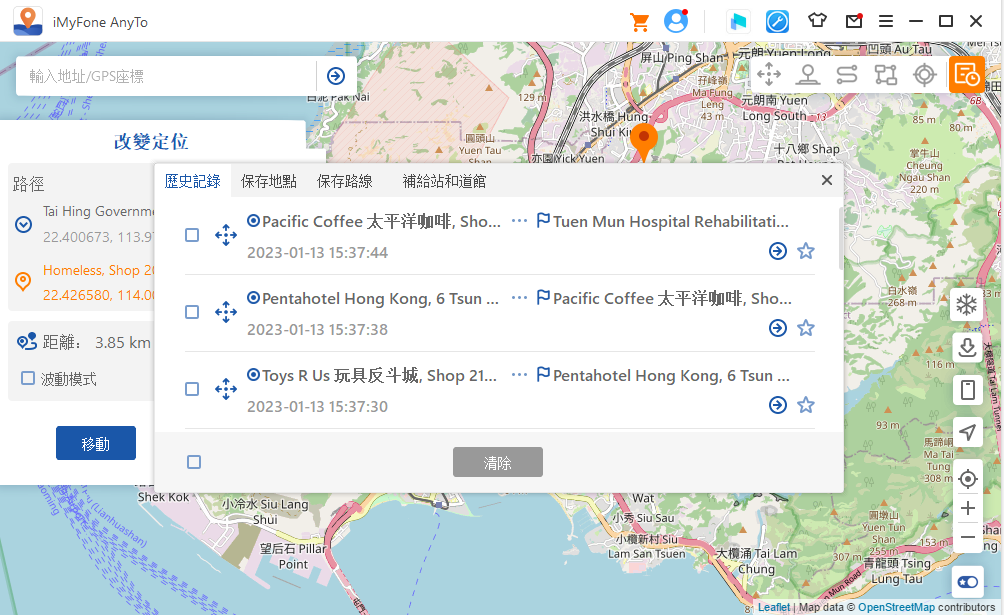This screenshot has height=615, width=1004.
Task: Click the search go arrow button
Action: (x=336, y=76)
